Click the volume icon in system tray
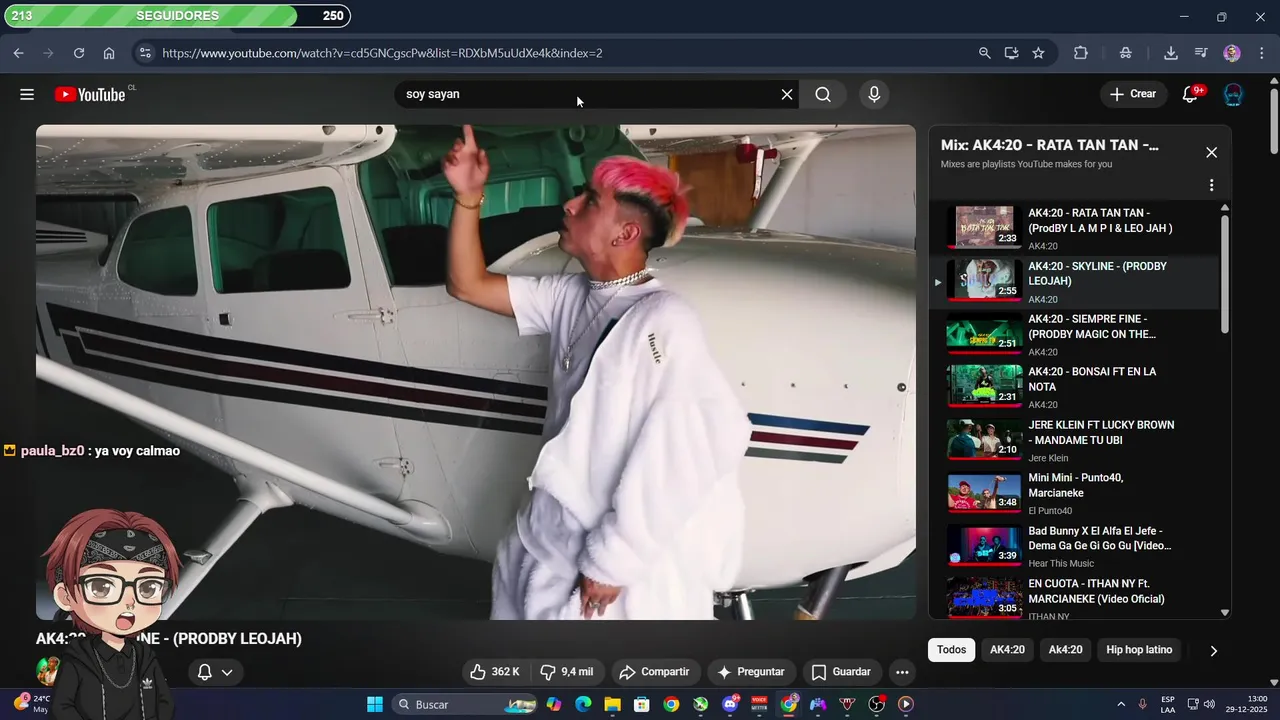 tap(1209, 704)
